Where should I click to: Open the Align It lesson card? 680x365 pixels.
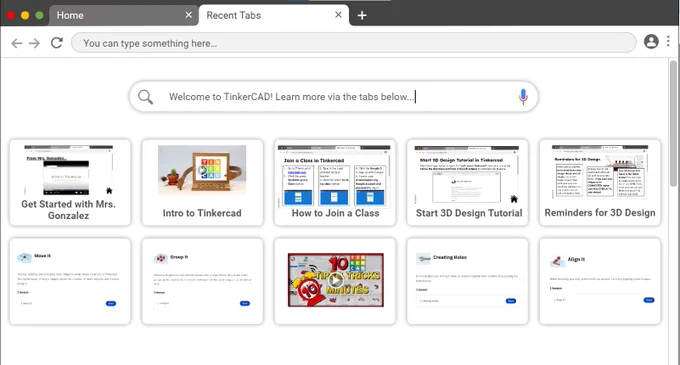[600, 281]
